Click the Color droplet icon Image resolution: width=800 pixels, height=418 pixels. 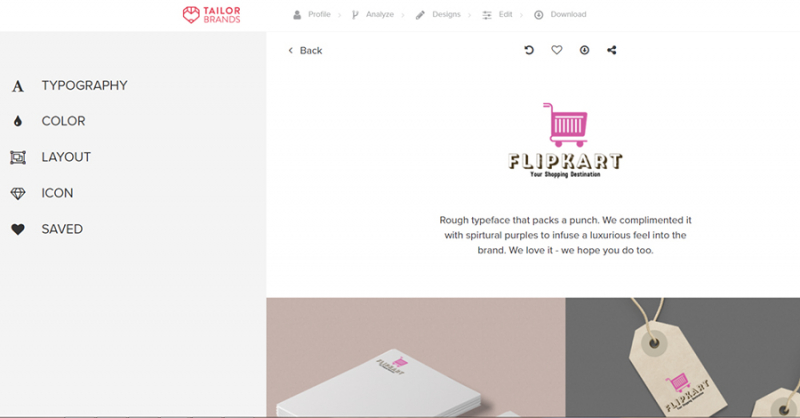pos(18,121)
